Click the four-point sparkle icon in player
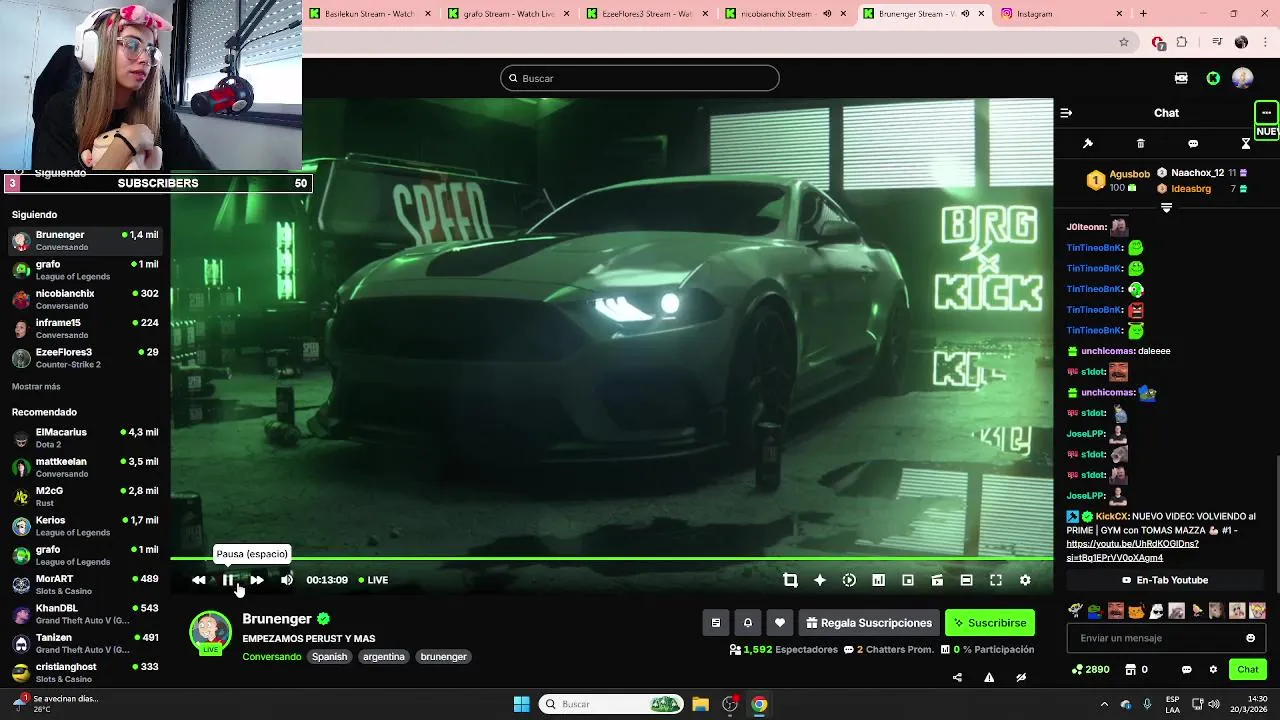Screen dimensions: 1280x720 point(820,580)
